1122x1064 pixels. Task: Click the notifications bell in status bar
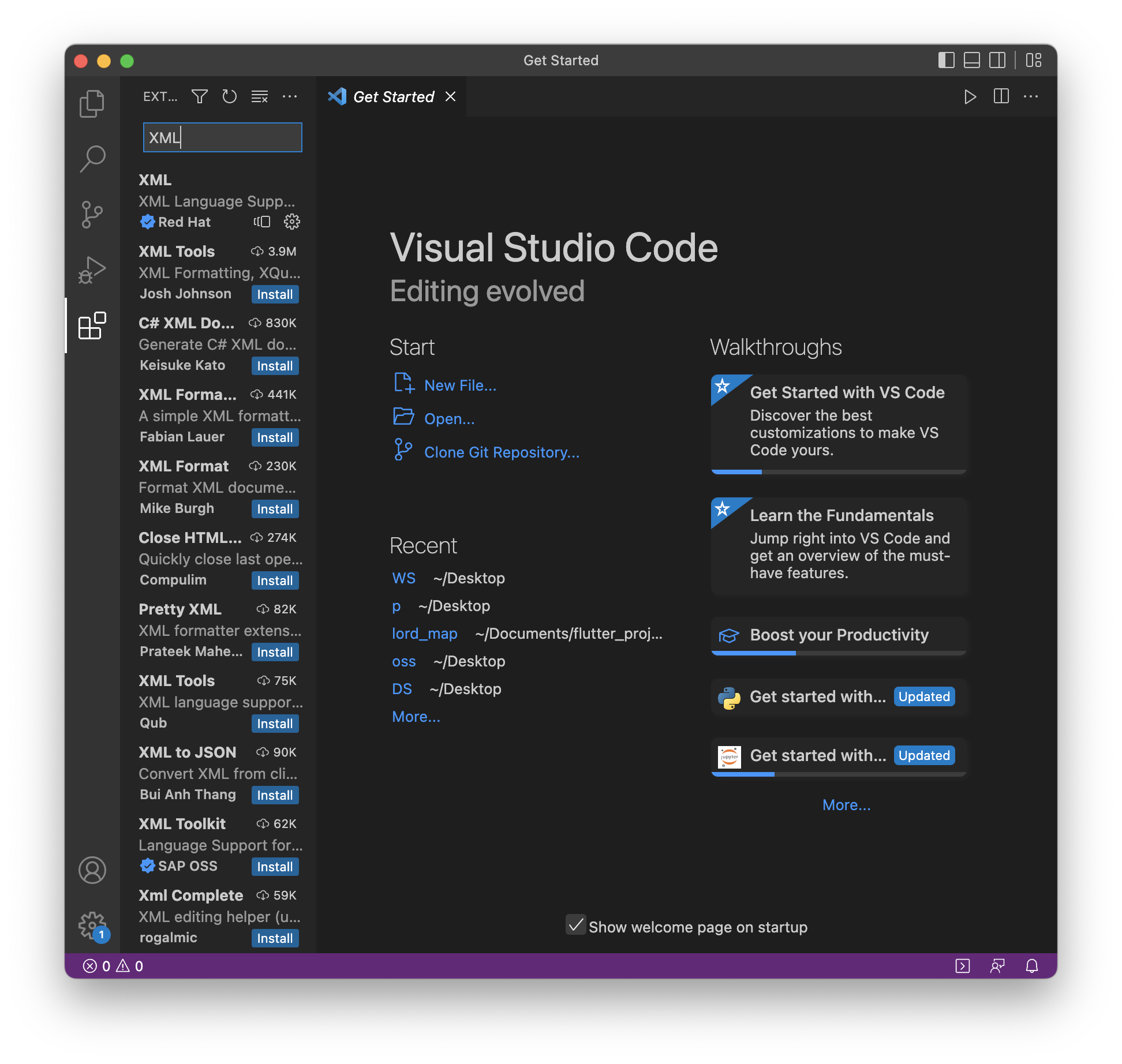pyautogui.click(x=1032, y=966)
